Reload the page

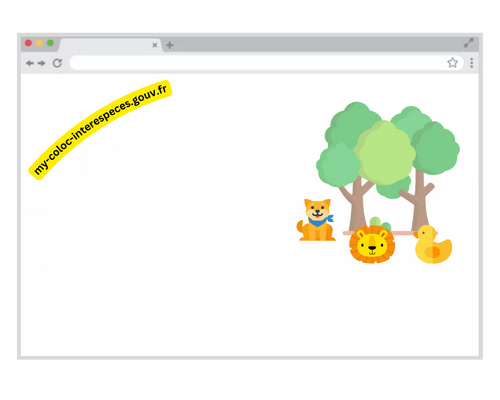[x=57, y=63]
